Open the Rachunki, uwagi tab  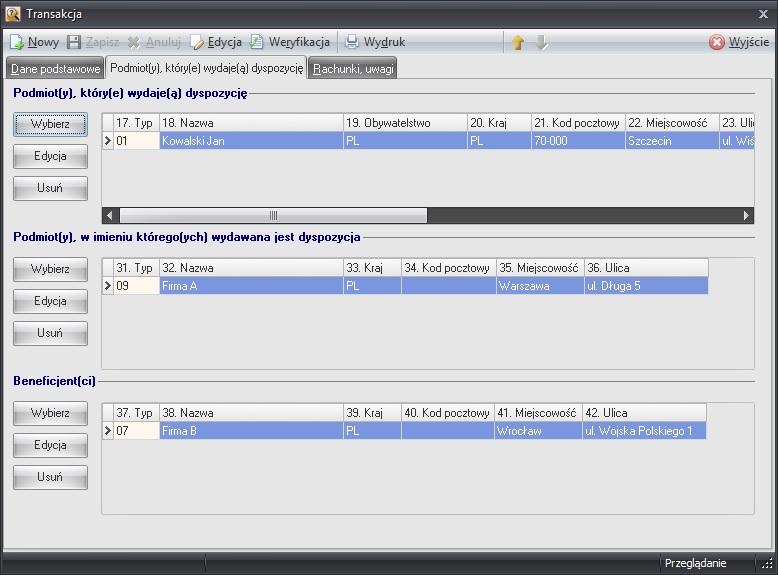pos(353,69)
